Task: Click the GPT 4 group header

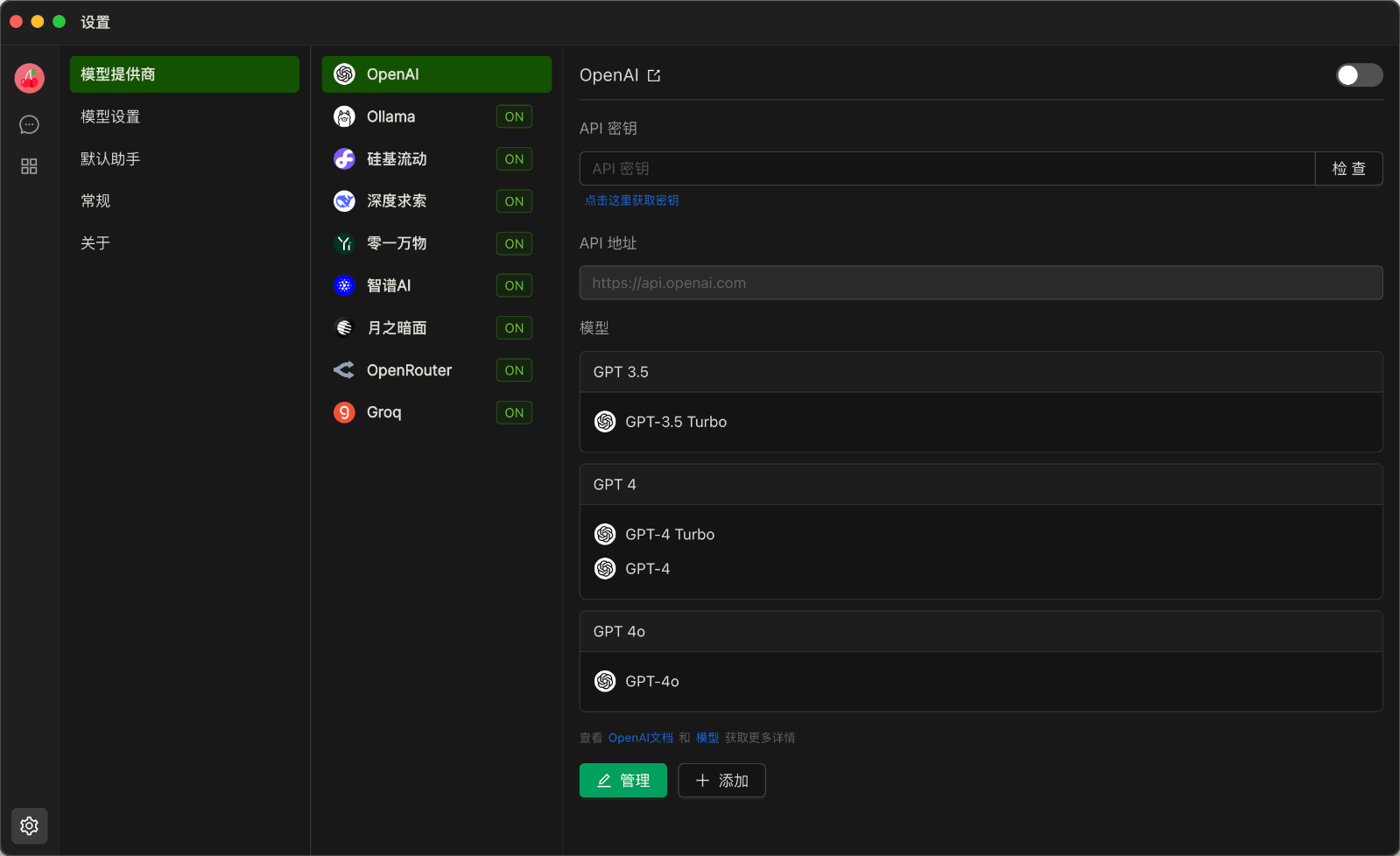Action: click(x=981, y=485)
